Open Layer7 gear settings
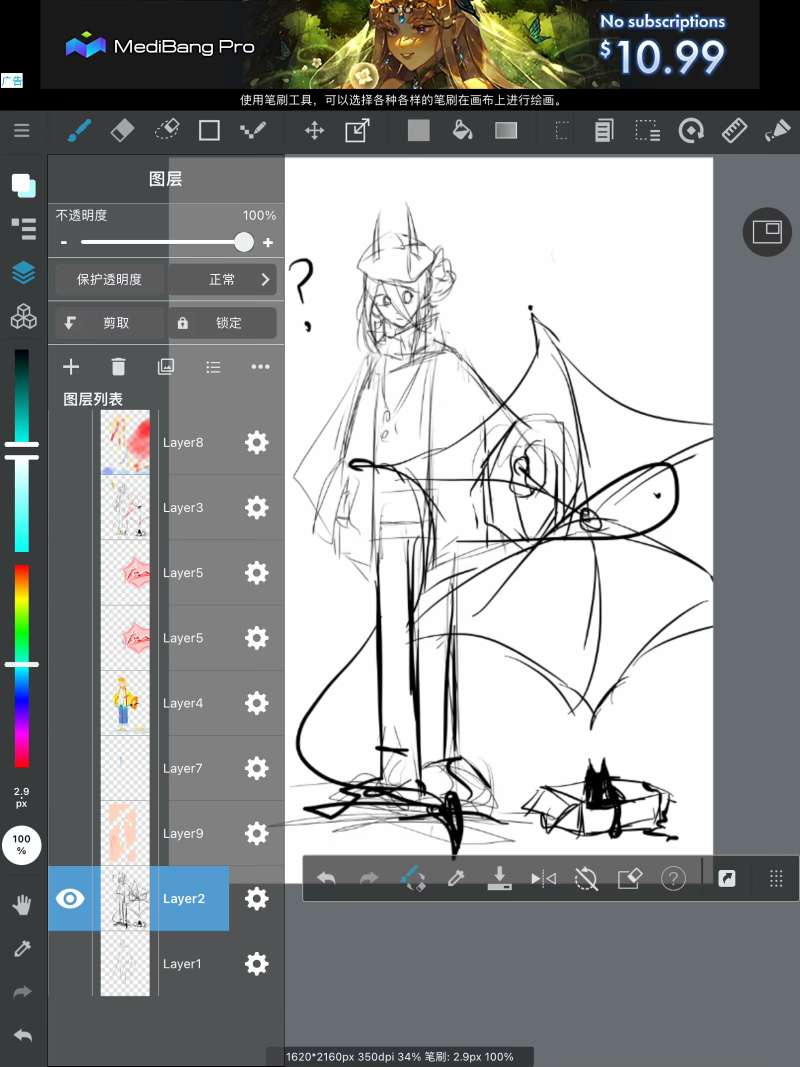Screen dimensions: 800x1067 coord(256,768)
